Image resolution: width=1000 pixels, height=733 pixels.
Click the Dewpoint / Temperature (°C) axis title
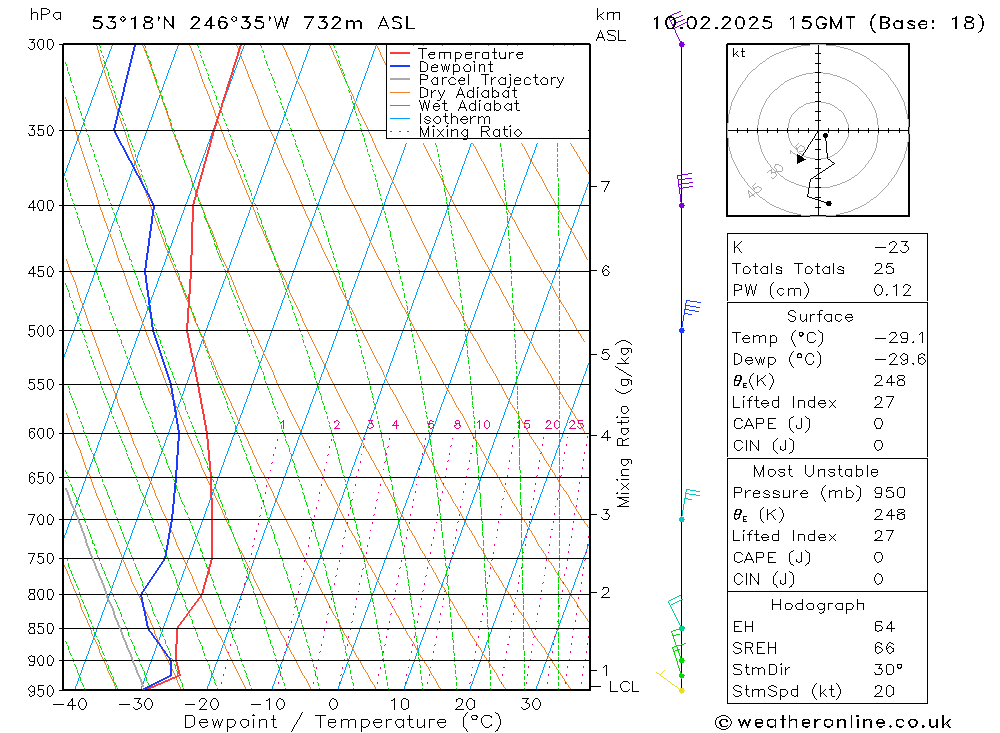[342, 722]
